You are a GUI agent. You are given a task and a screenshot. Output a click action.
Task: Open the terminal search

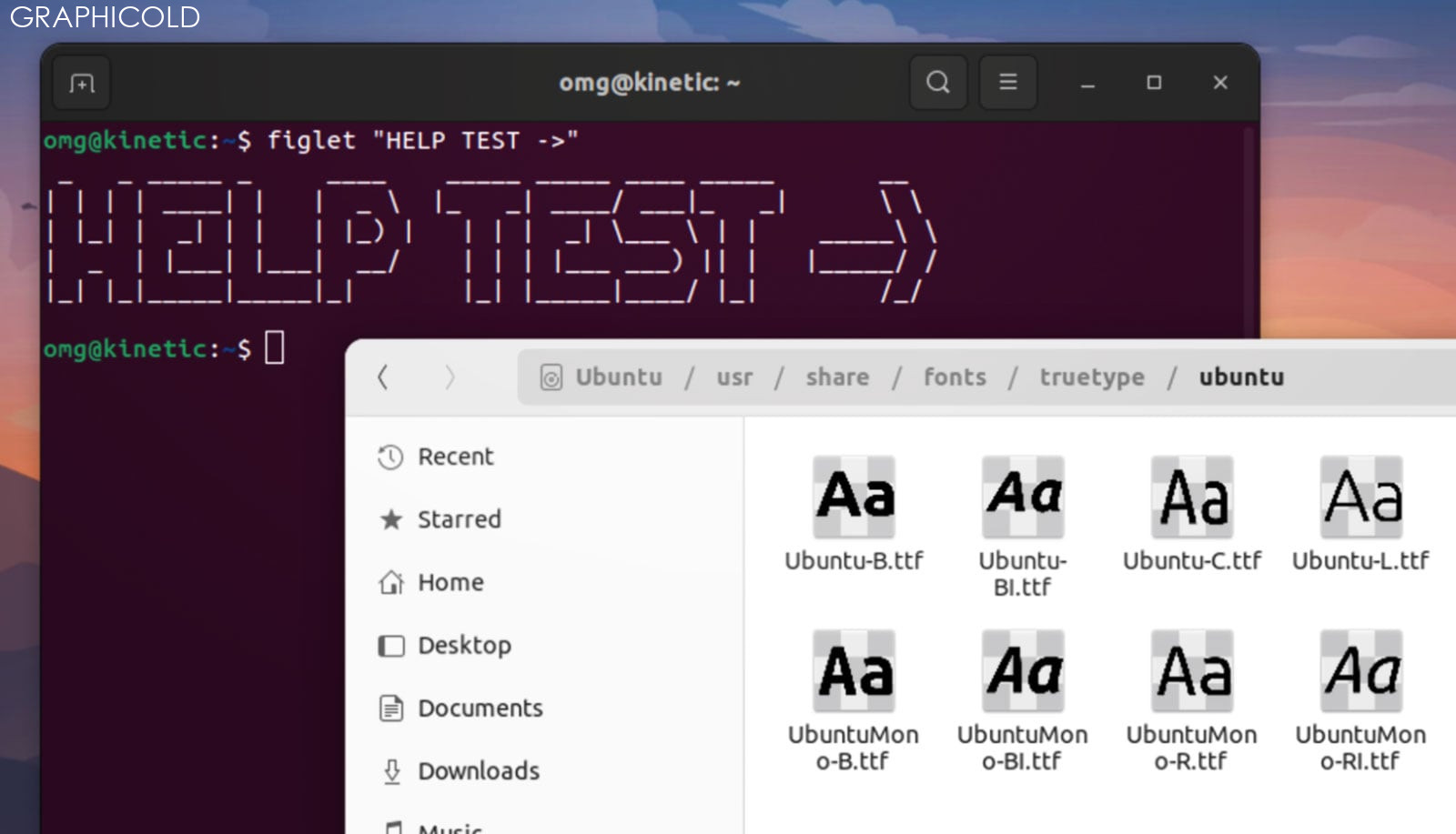pos(938,83)
